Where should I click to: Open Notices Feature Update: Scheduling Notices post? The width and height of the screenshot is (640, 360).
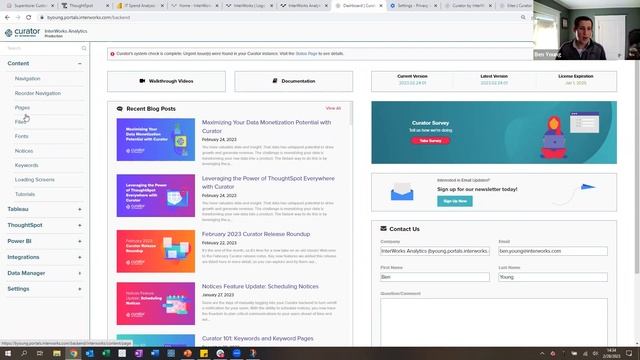260,286
